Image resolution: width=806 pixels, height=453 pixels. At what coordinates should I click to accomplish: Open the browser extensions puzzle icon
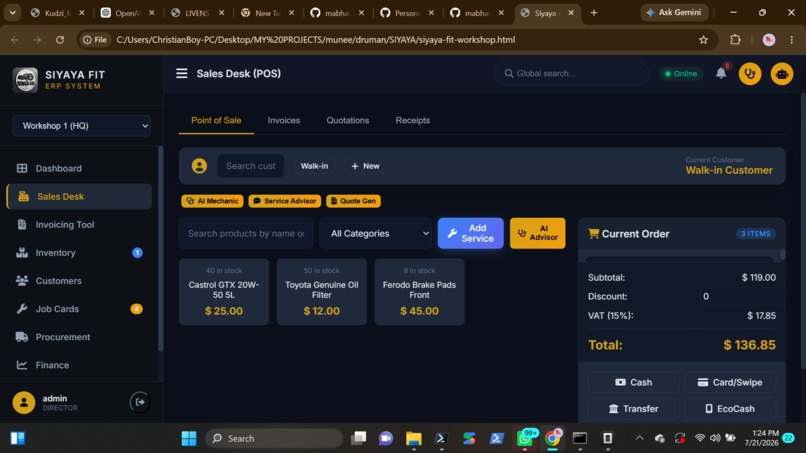pyautogui.click(x=735, y=40)
